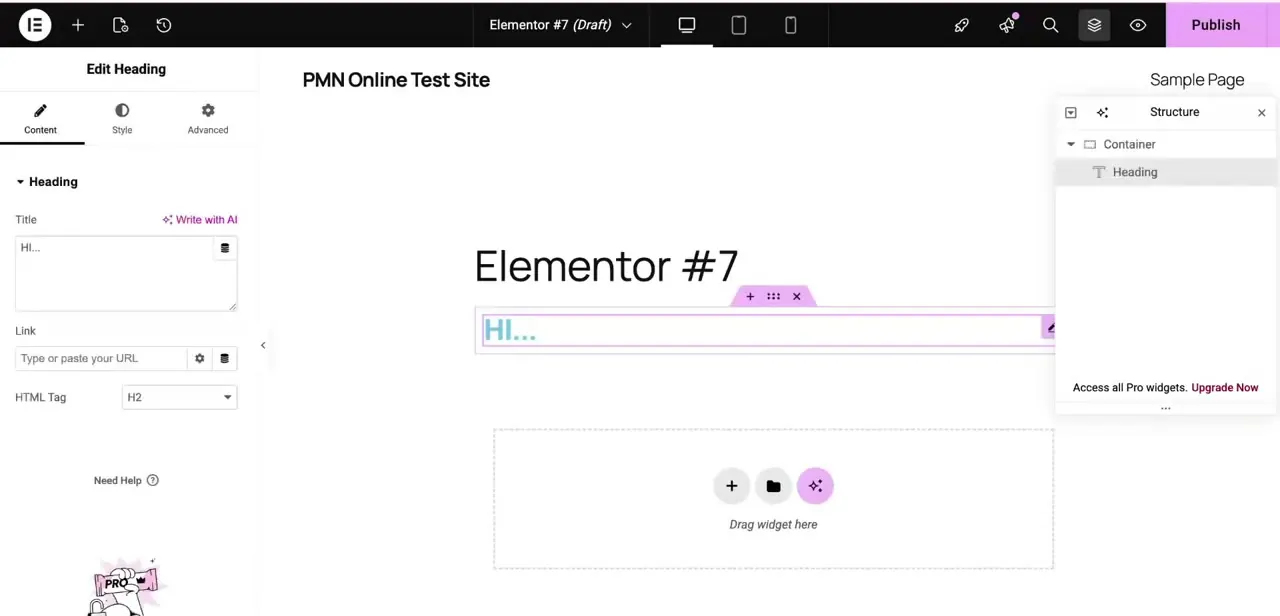Click the Structure panel dock icon
Image resolution: width=1280 pixels, height=616 pixels.
pyautogui.click(x=1071, y=113)
